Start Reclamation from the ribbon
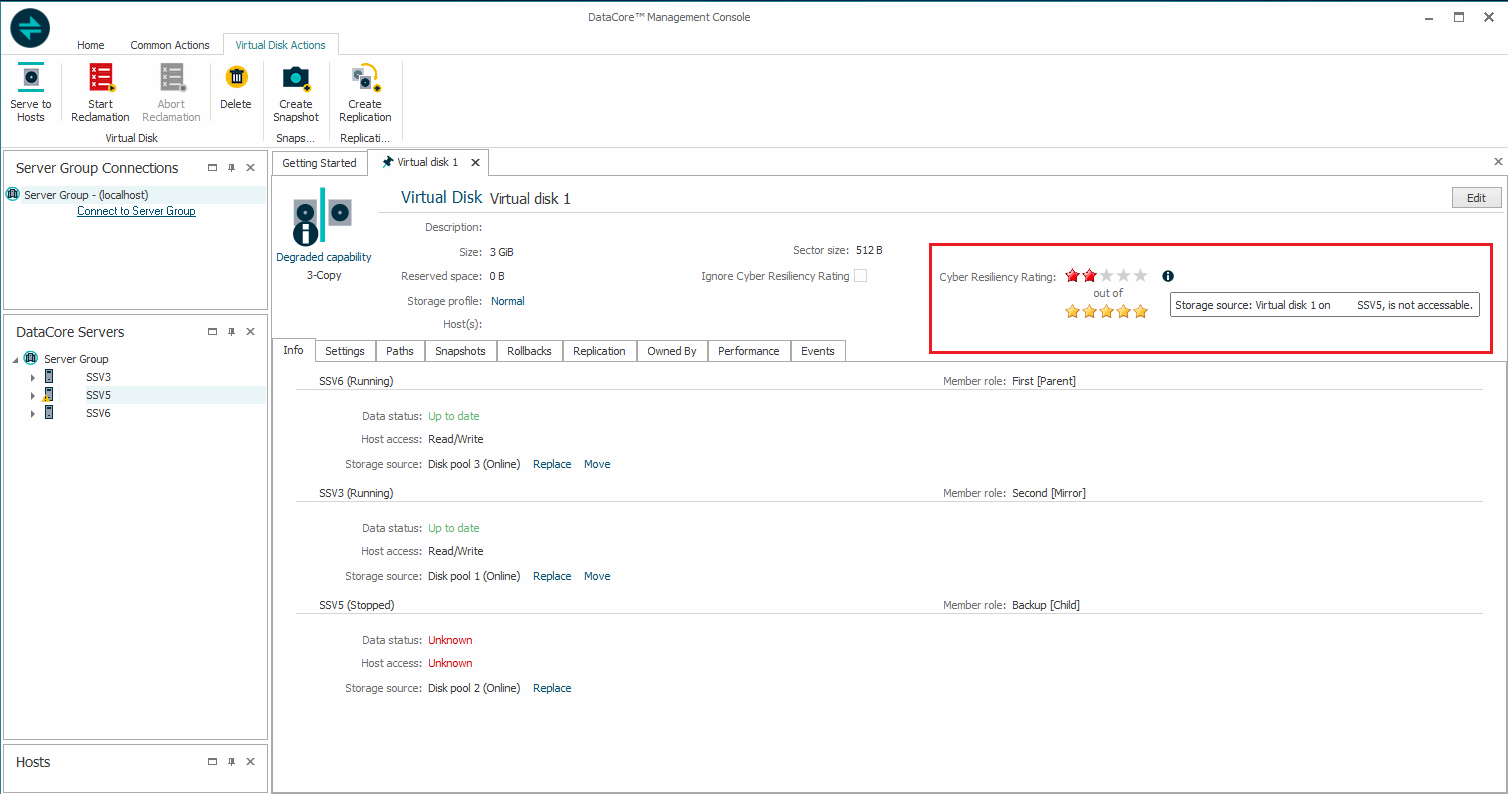1508x794 pixels. point(100,78)
